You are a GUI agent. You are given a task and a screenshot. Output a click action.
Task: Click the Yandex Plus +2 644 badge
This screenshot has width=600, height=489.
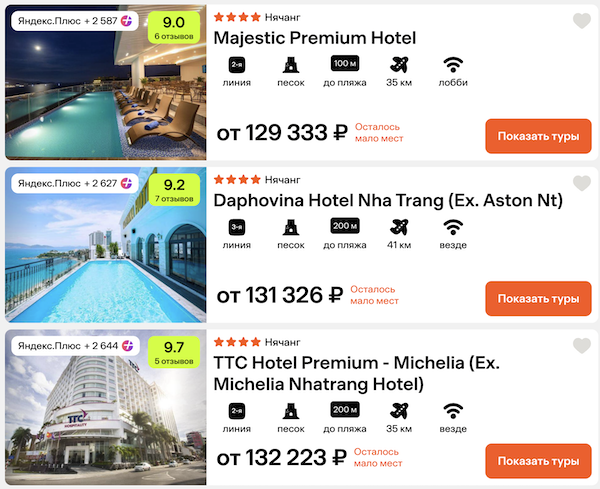[x=75, y=346]
